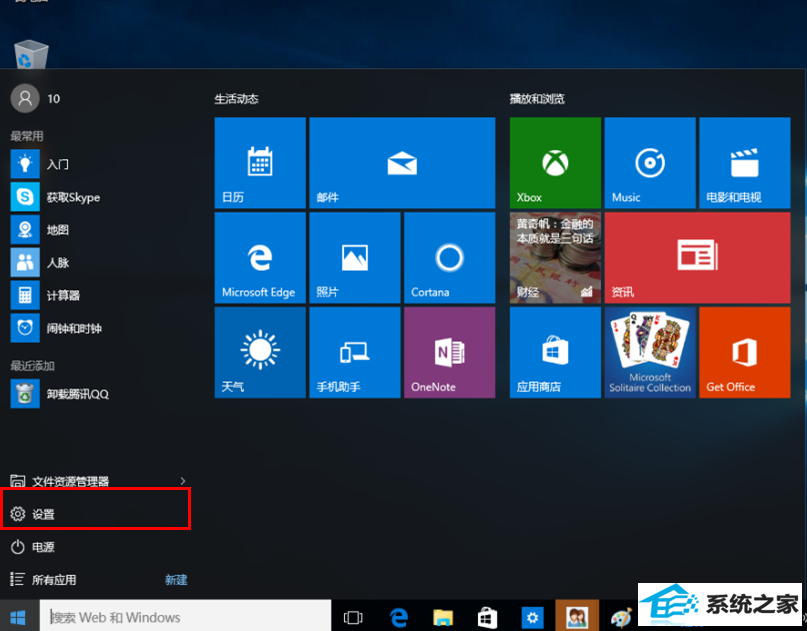This screenshot has width=807, height=631.
Task: Open the Music tile
Action: click(650, 163)
